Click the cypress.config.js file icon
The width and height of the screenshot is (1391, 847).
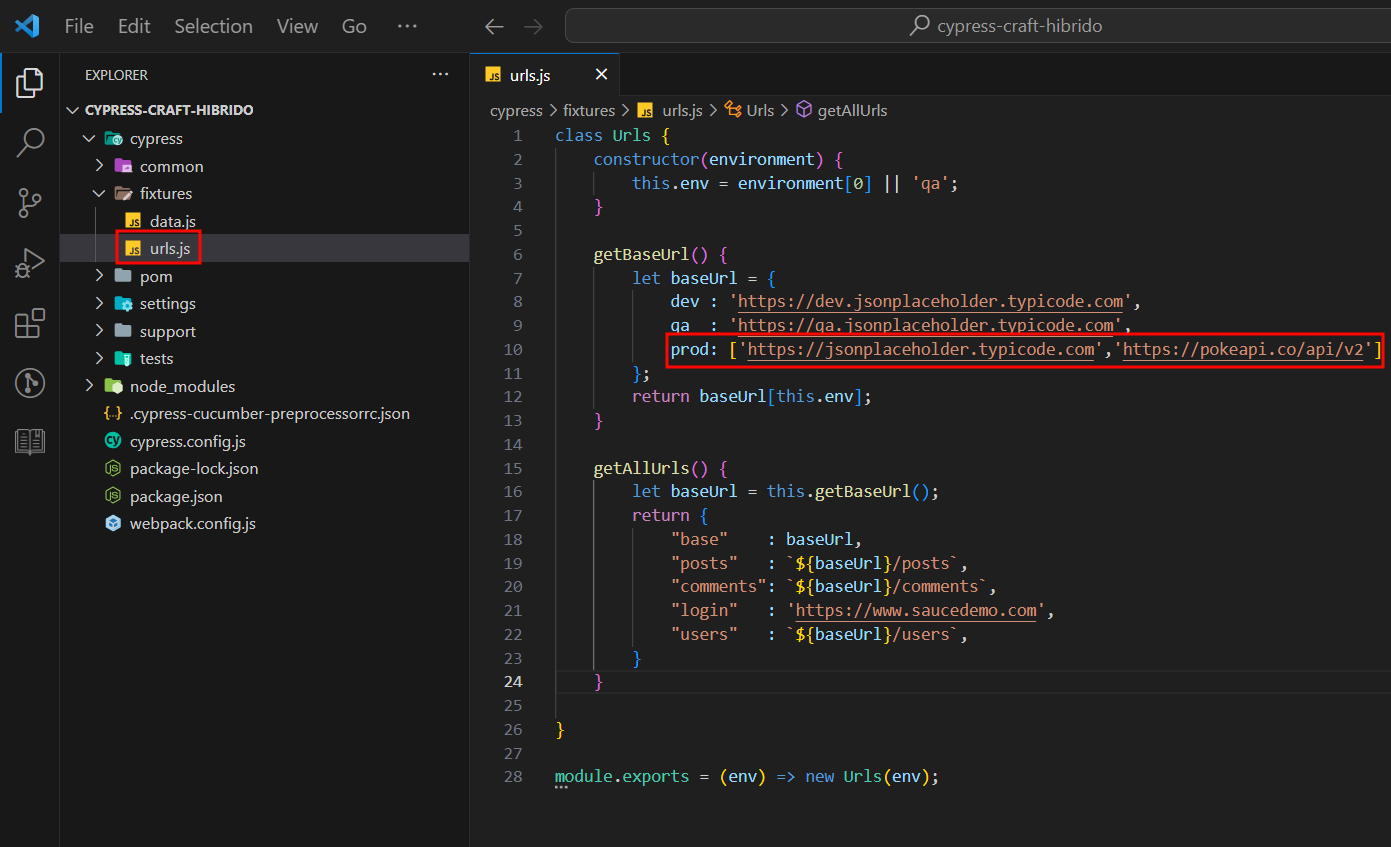pos(113,441)
